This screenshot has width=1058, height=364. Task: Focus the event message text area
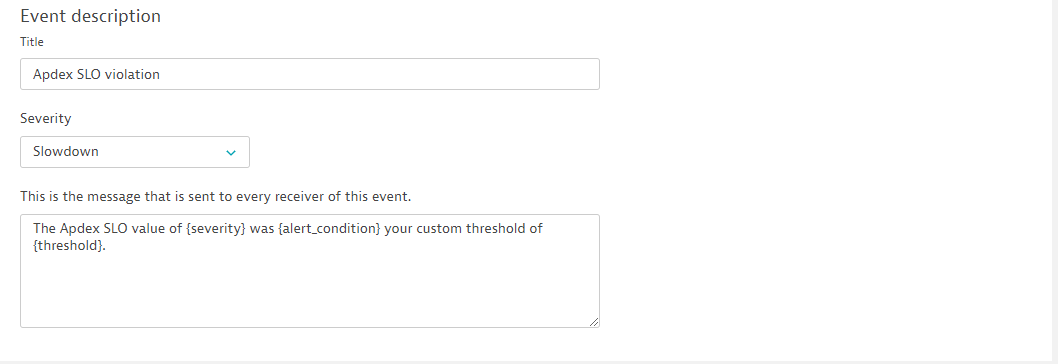tap(310, 271)
